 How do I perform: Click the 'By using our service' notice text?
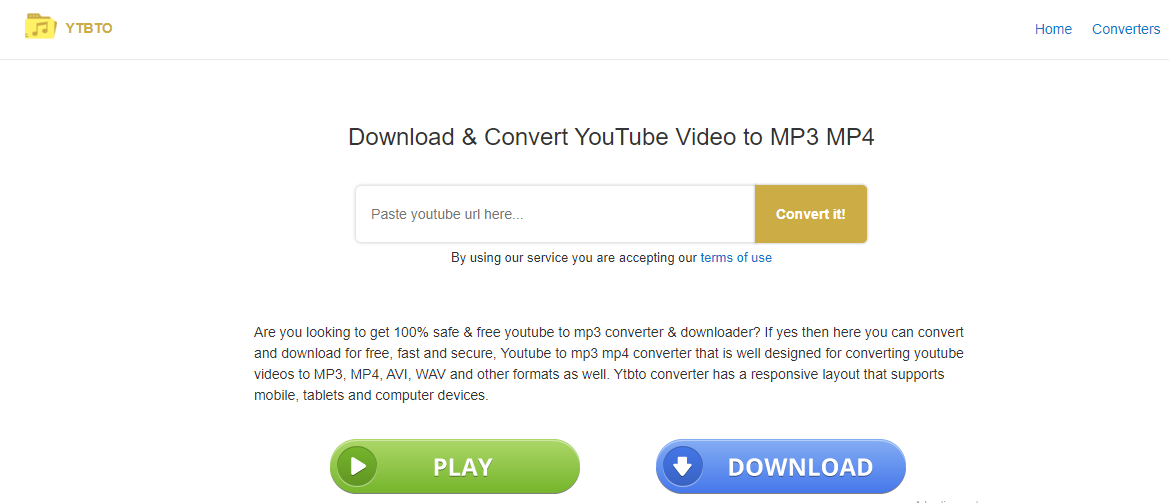(574, 258)
